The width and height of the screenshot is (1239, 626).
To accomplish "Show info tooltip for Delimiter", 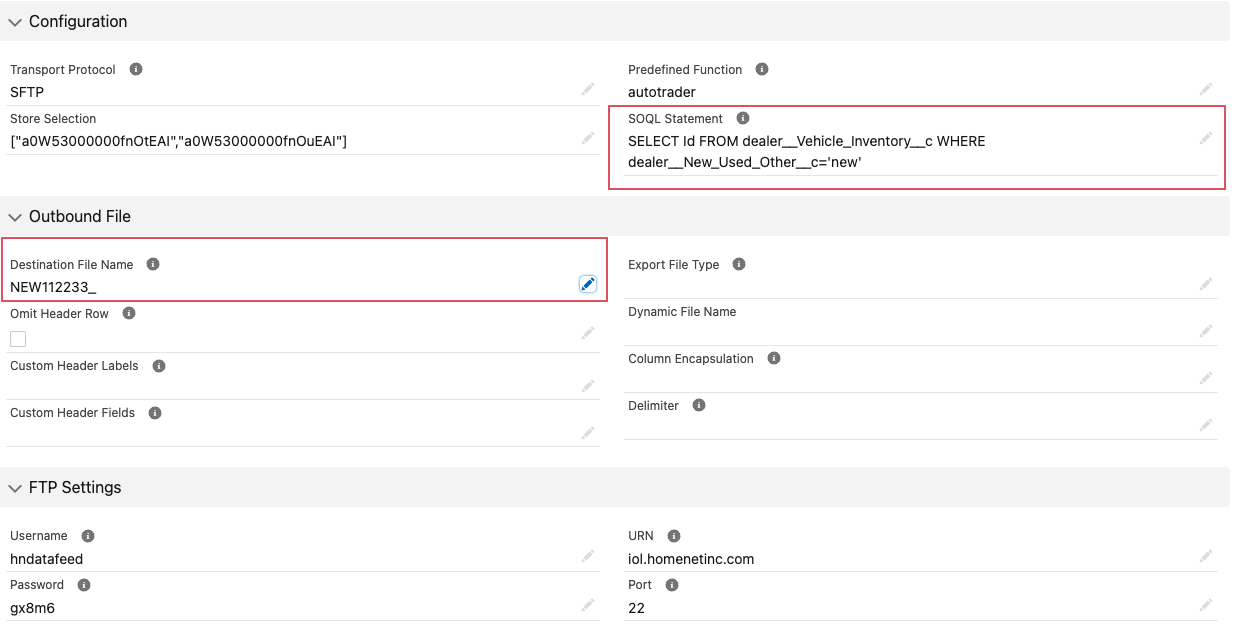I will pyautogui.click(x=699, y=405).
